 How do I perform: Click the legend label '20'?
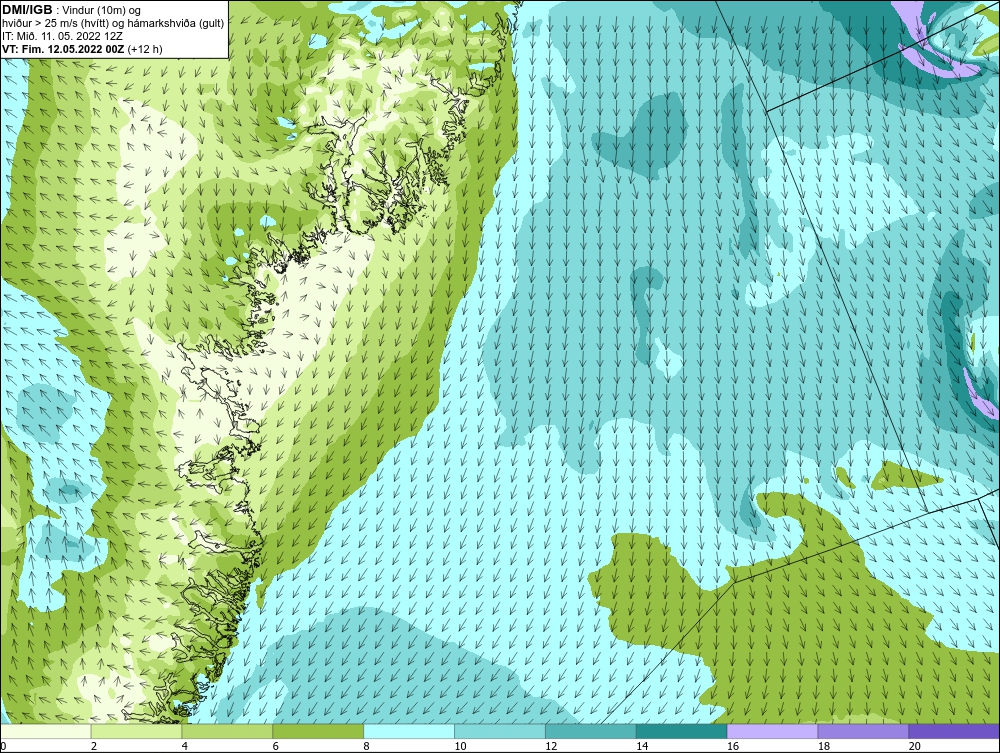(x=915, y=746)
